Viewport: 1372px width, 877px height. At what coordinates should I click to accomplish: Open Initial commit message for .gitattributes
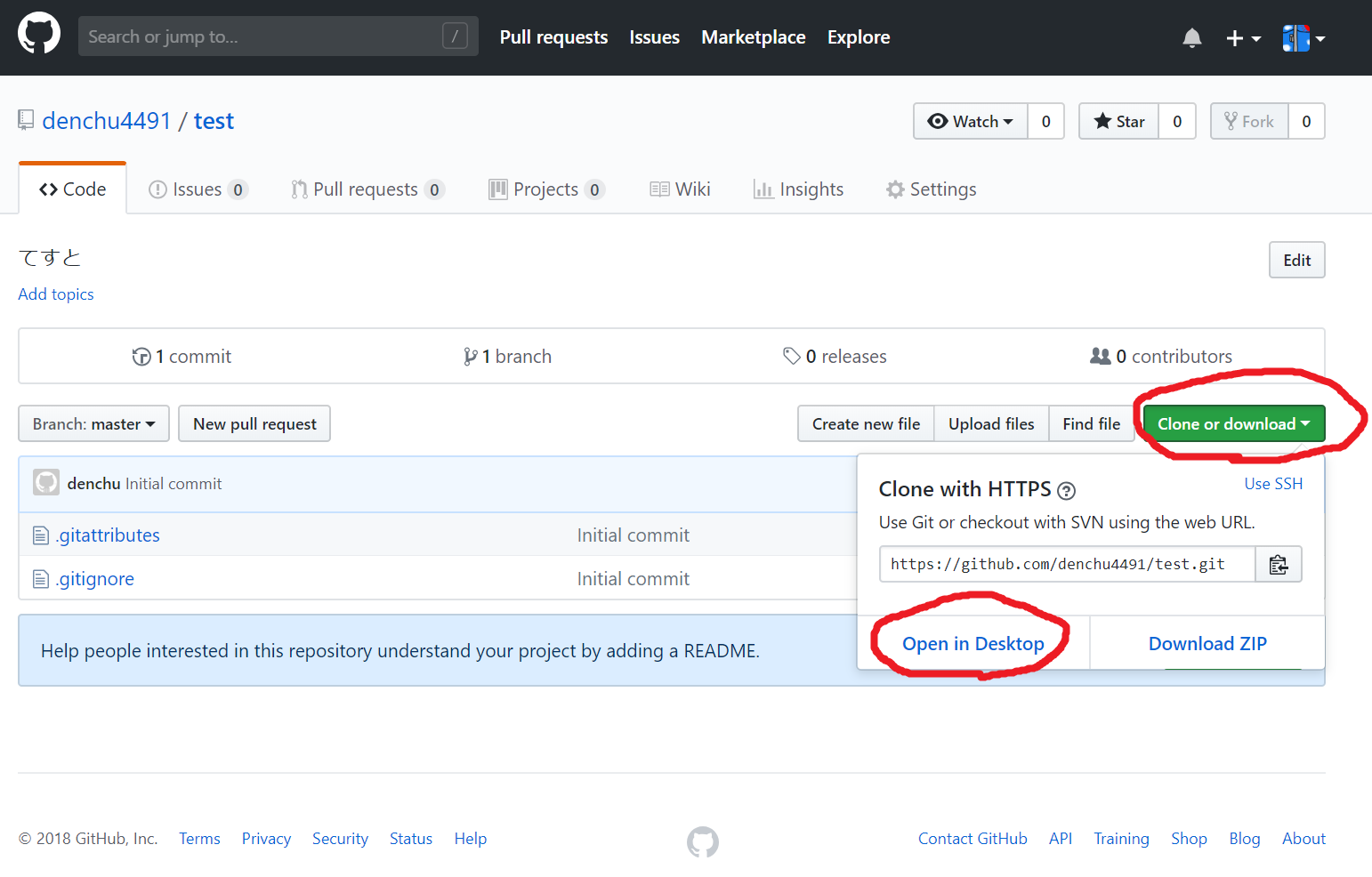tap(634, 535)
